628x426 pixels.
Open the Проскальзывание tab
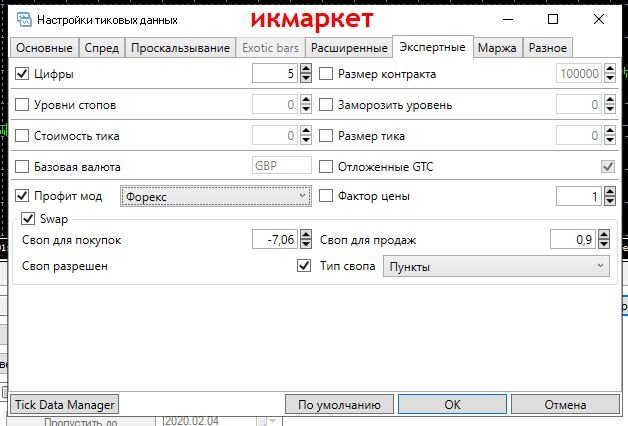pyautogui.click(x=181, y=48)
